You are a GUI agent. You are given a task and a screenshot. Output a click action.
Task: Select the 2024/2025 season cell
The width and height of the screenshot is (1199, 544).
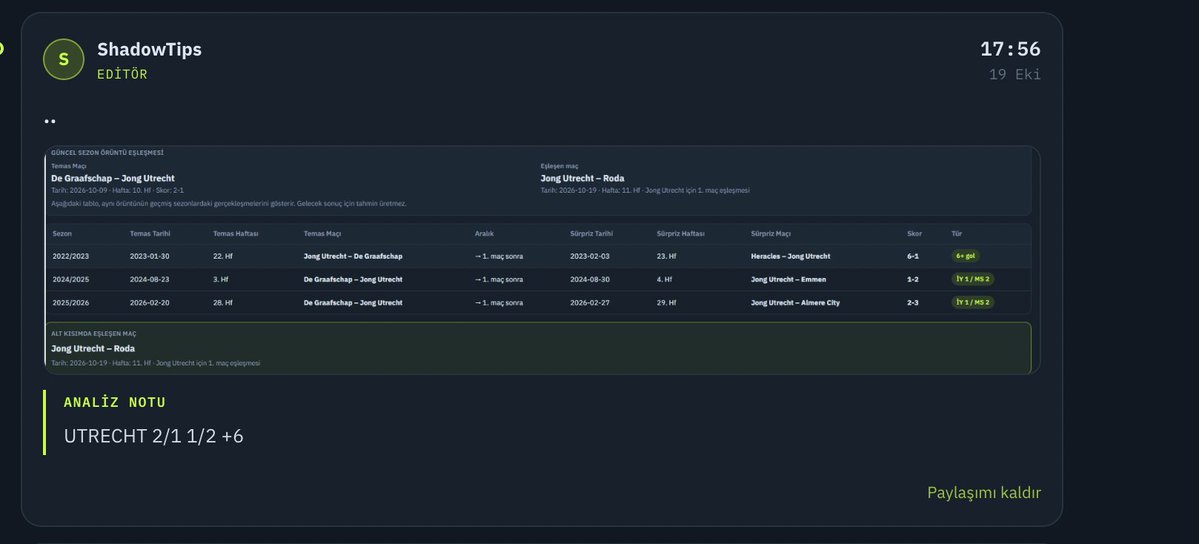[70, 280]
